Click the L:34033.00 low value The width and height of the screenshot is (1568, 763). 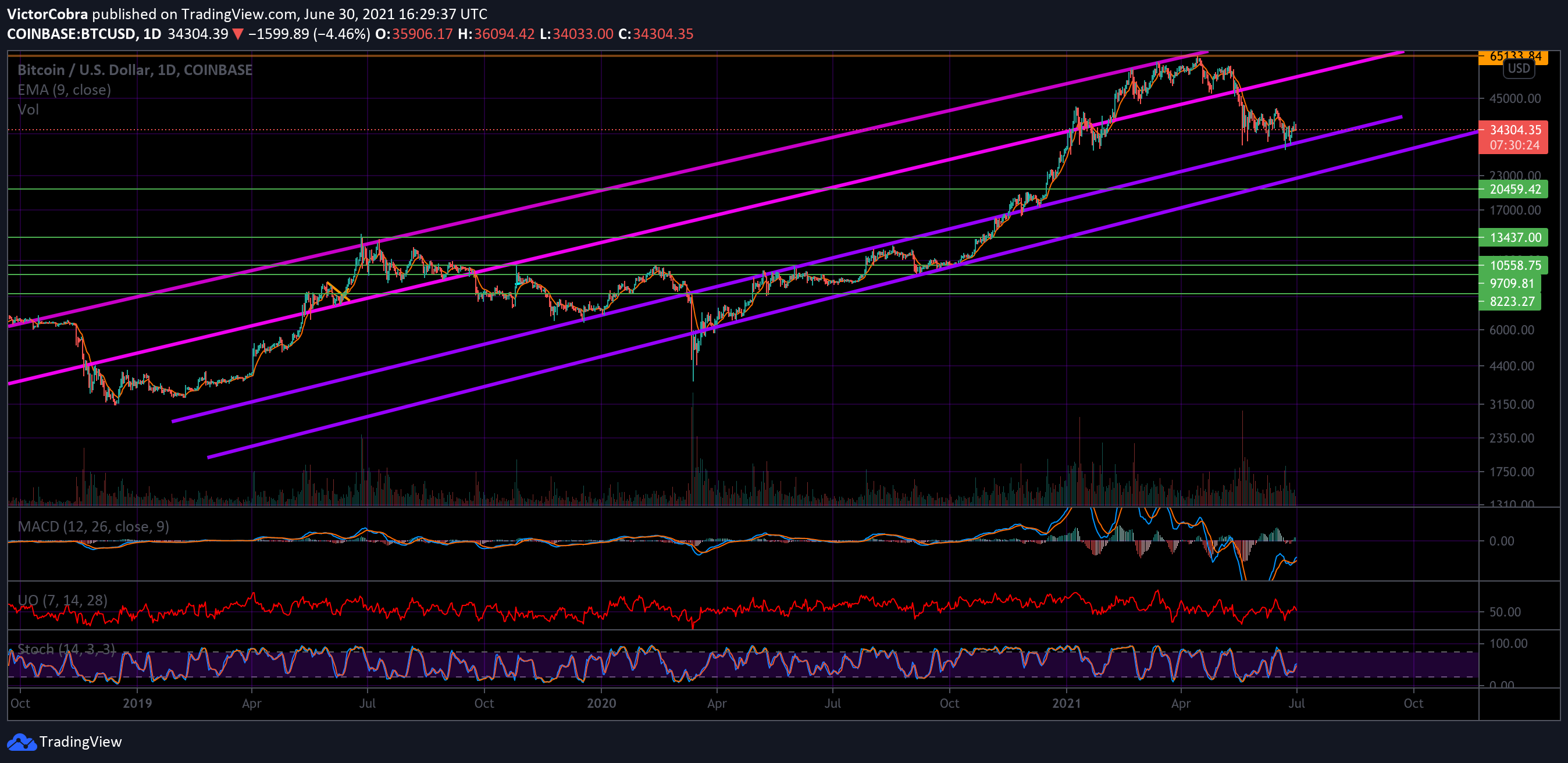[x=576, y=34]
